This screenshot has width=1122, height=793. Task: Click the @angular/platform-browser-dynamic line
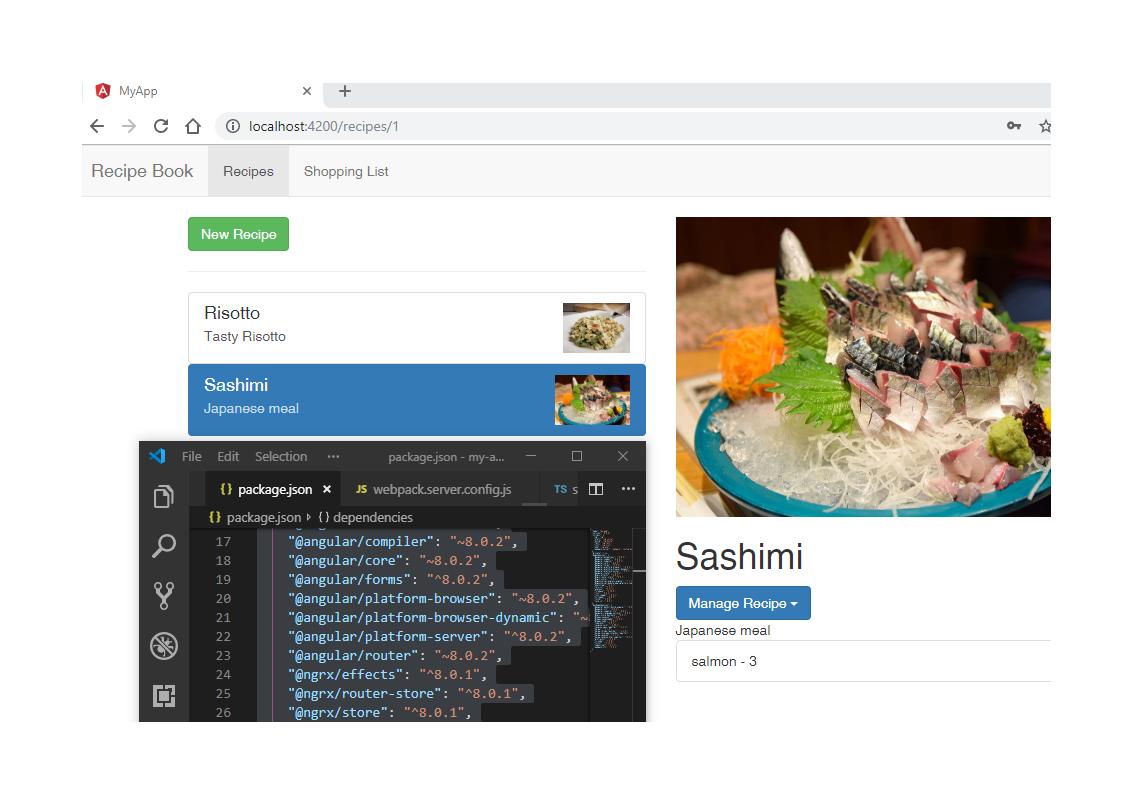point(438,618)
